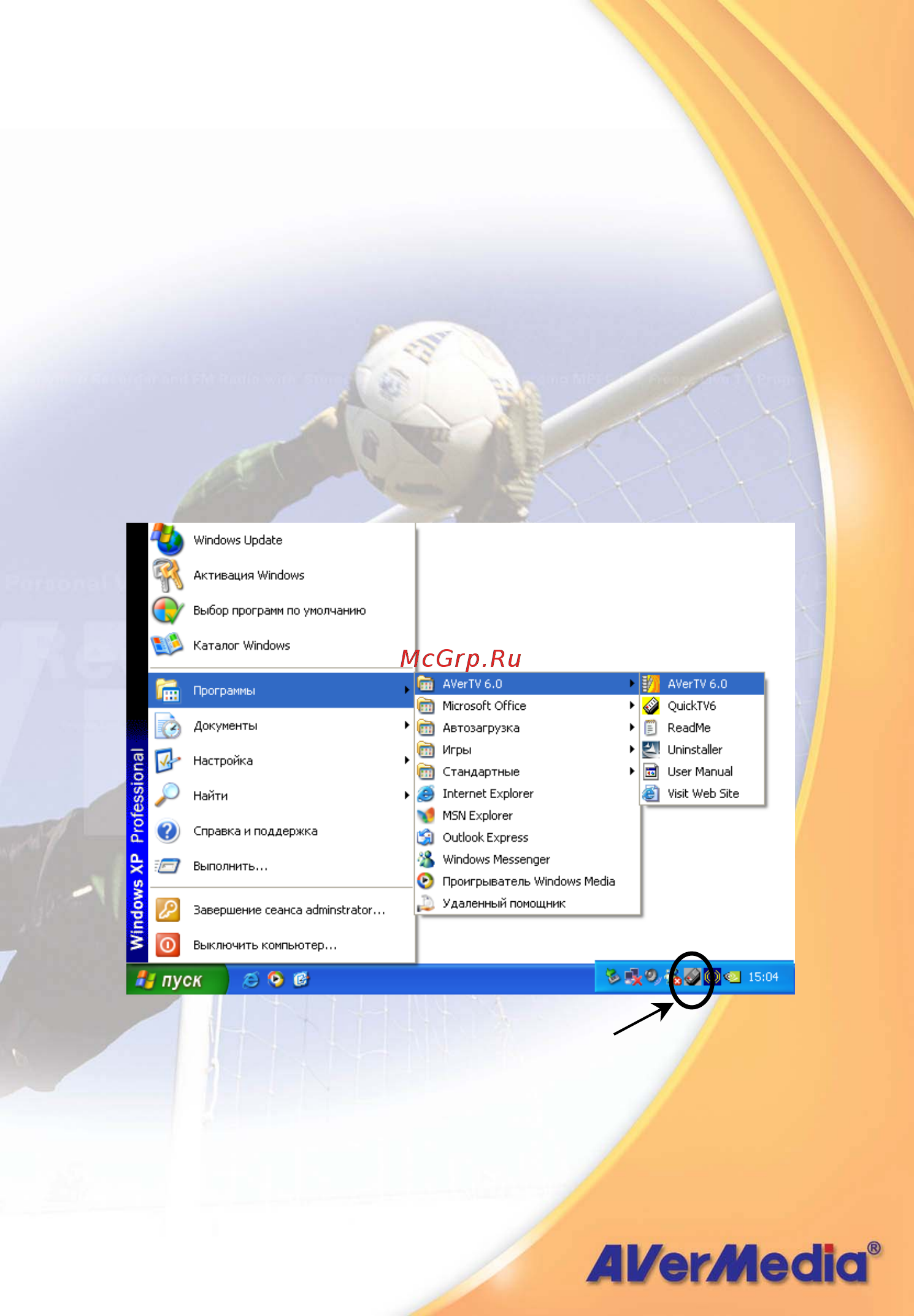This screenshot has width=914, height=1316.
Task: Open Windows Media Player quick launch icon
Action: [x=276, y=980]
